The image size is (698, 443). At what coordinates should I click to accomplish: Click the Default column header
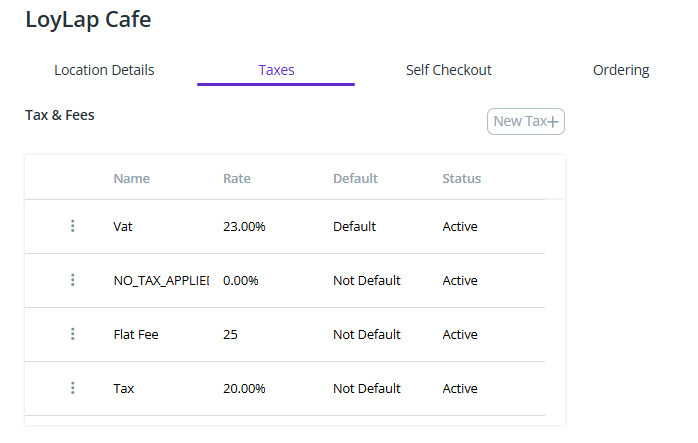click(x=355, y=179)
